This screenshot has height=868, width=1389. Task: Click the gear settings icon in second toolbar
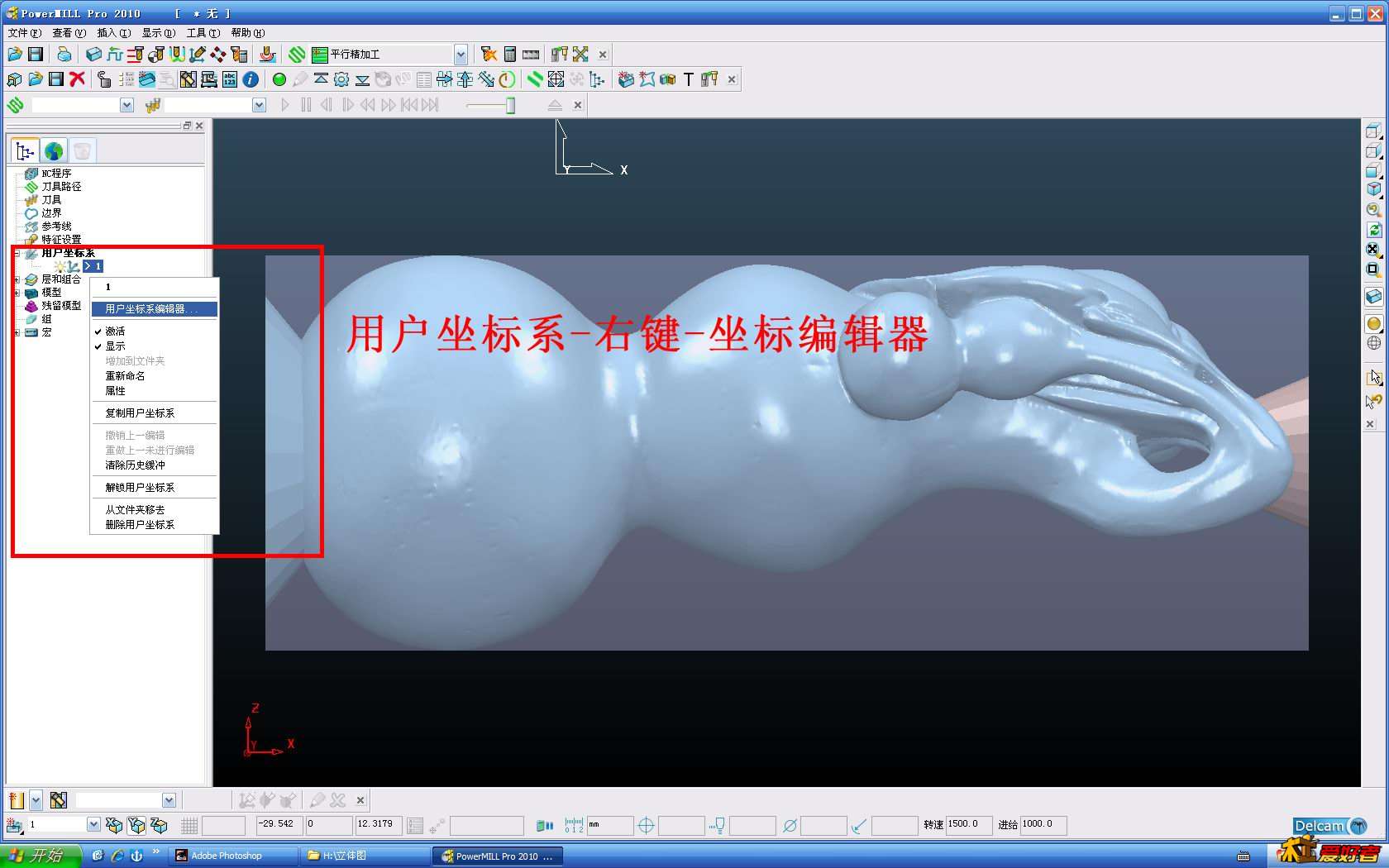pyautogui.click(x=341, y=79)
